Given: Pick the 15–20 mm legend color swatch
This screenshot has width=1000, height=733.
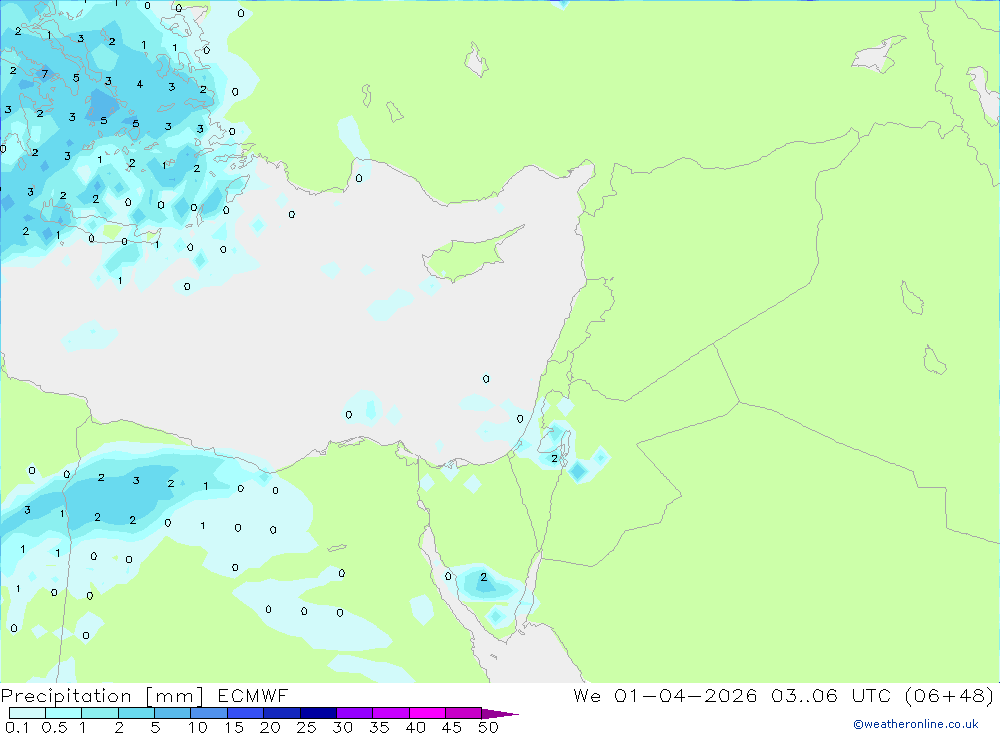Looking at the screenshot, I should point(246,713).
